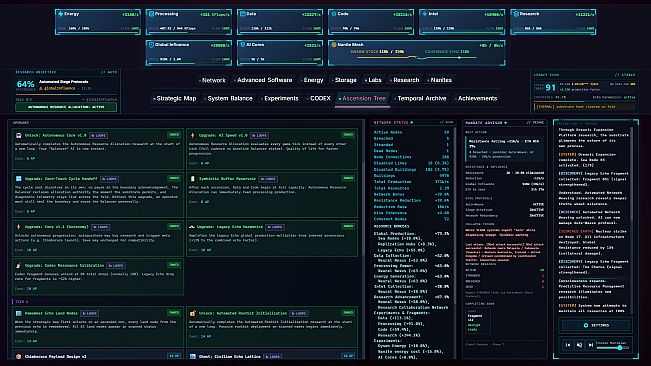
Task: Click the Symbiotic Buffer Reservoir icon
Action: (192, 179)
